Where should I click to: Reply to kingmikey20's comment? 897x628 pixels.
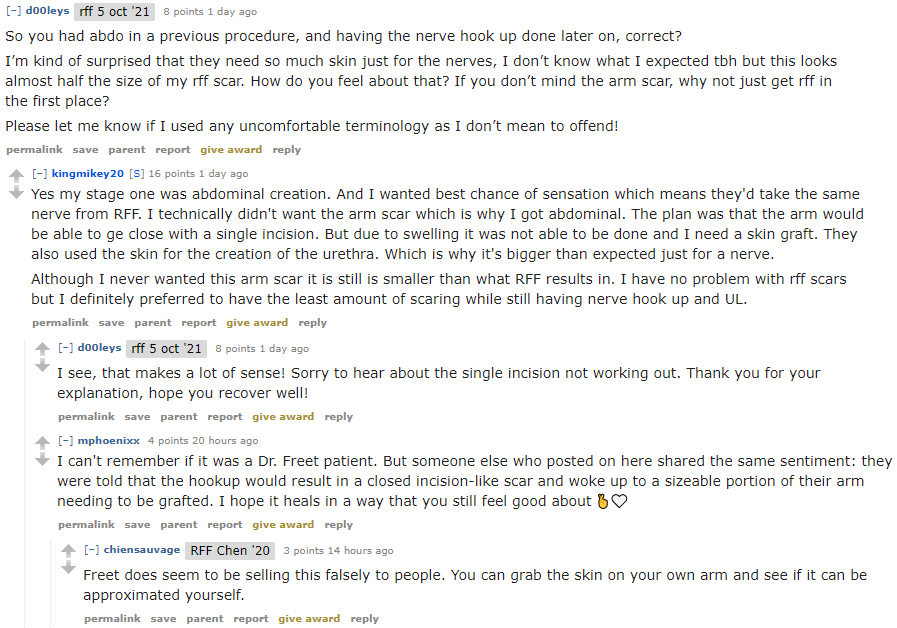(x=312, y=323)
